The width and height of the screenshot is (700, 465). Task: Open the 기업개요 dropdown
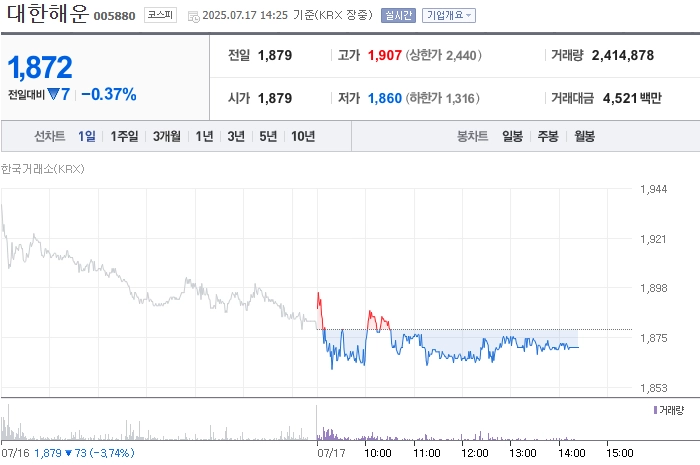point(449,16)
